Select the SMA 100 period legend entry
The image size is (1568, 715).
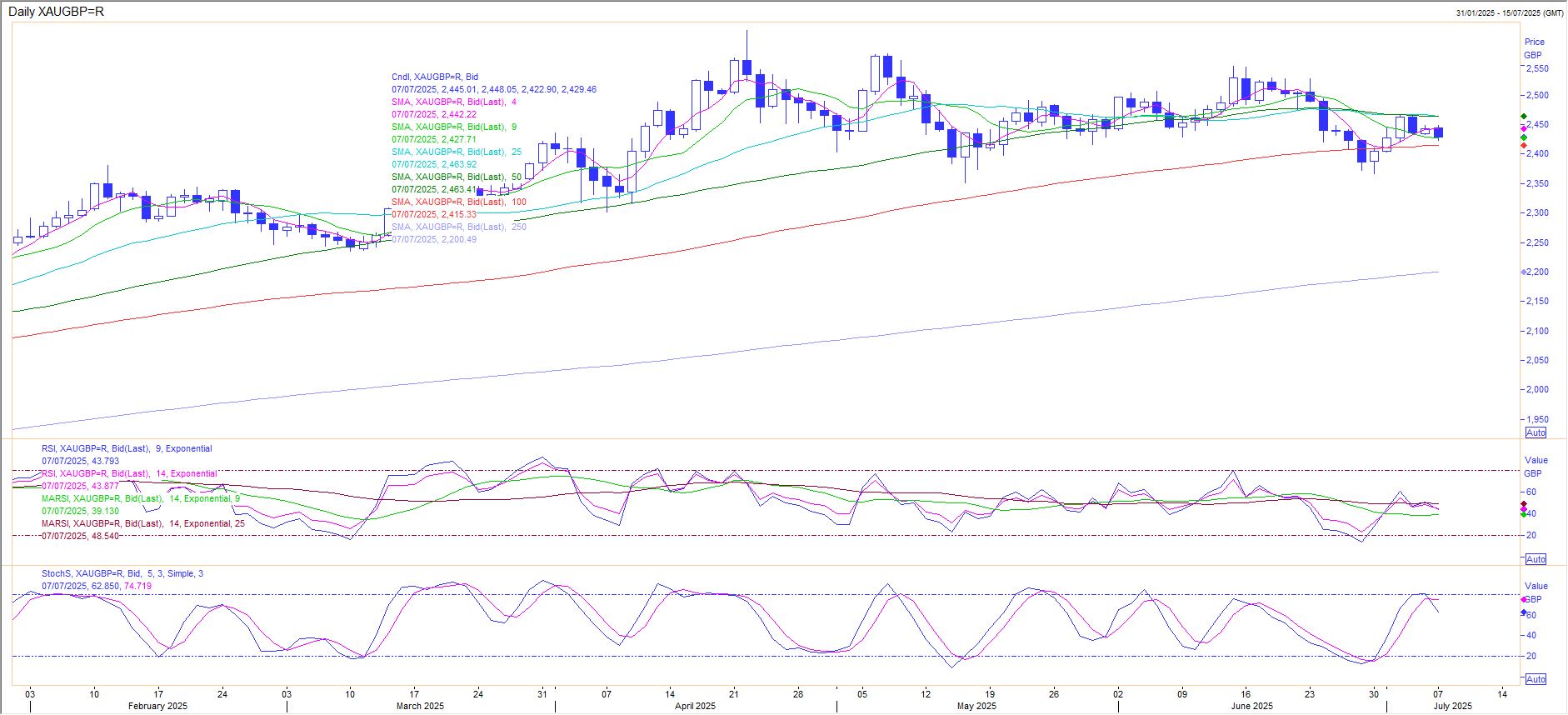(x=459, y=202)
